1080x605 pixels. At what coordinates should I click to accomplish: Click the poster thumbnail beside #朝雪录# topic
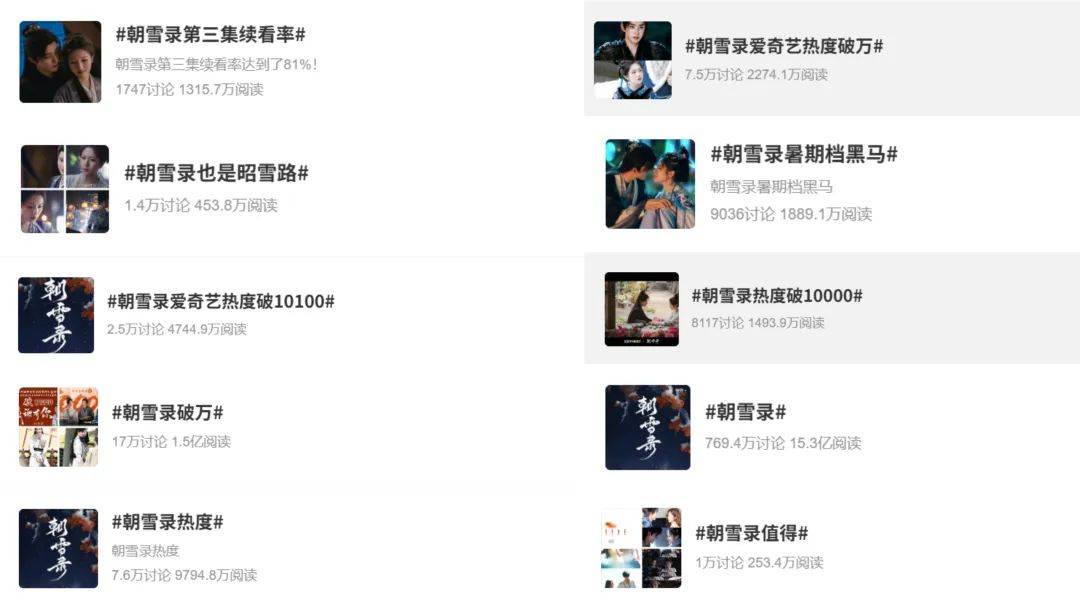tap(647, 427)
